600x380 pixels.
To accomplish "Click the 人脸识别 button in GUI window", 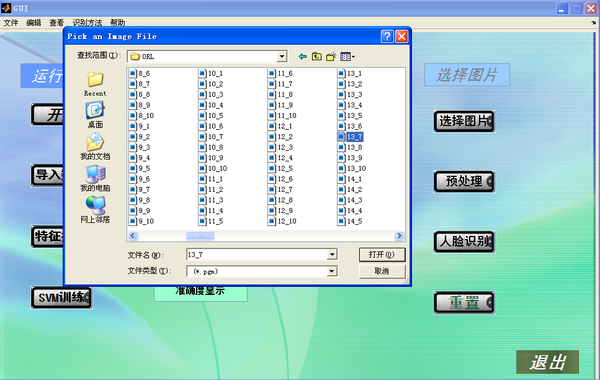I will click(x=464, y=241).
